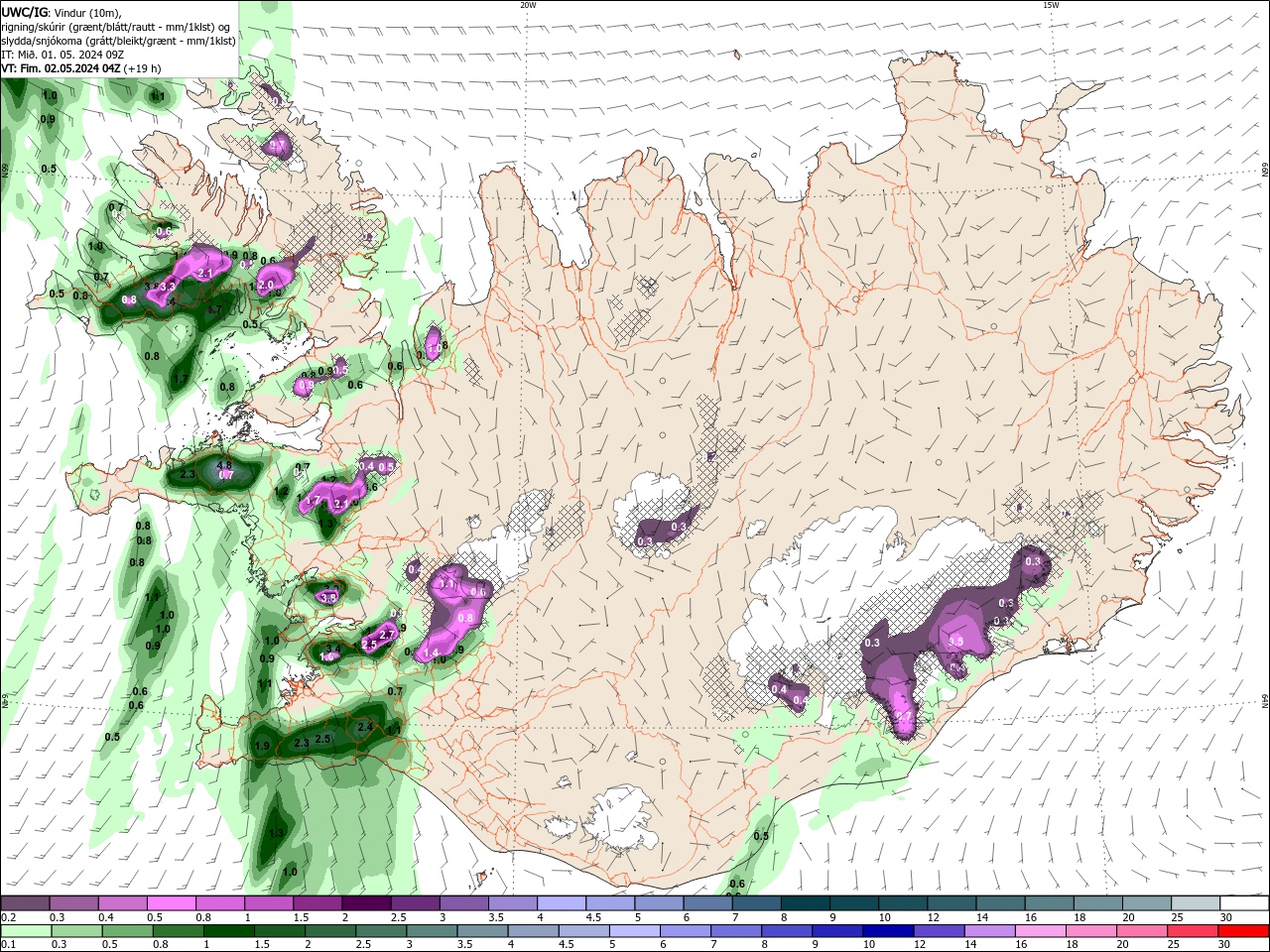The height and width of the screenshot is (952, 1270).
Task: Click the '20W' longitude label
Action: [x=528, y=5]
